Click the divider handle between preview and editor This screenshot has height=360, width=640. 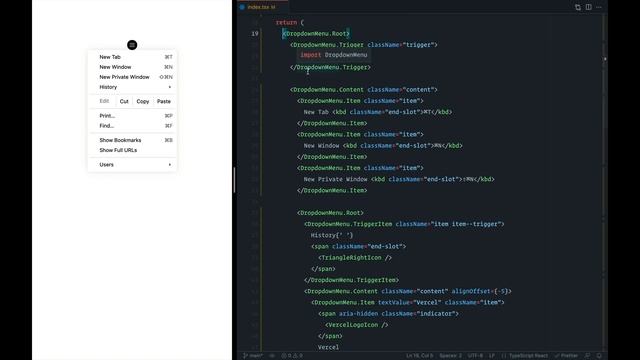pyautogui.click(x=234, y=180)
